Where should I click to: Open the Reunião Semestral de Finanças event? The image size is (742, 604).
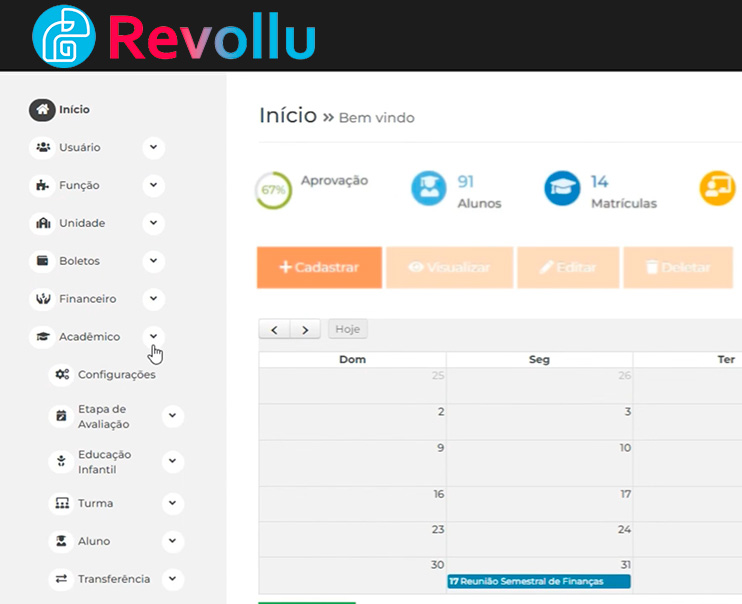[539, 581]
